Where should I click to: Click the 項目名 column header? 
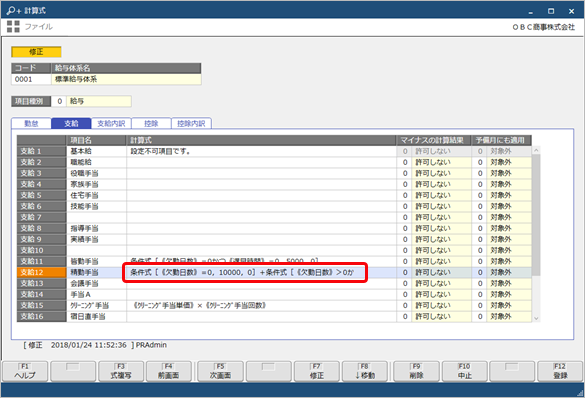96,140
